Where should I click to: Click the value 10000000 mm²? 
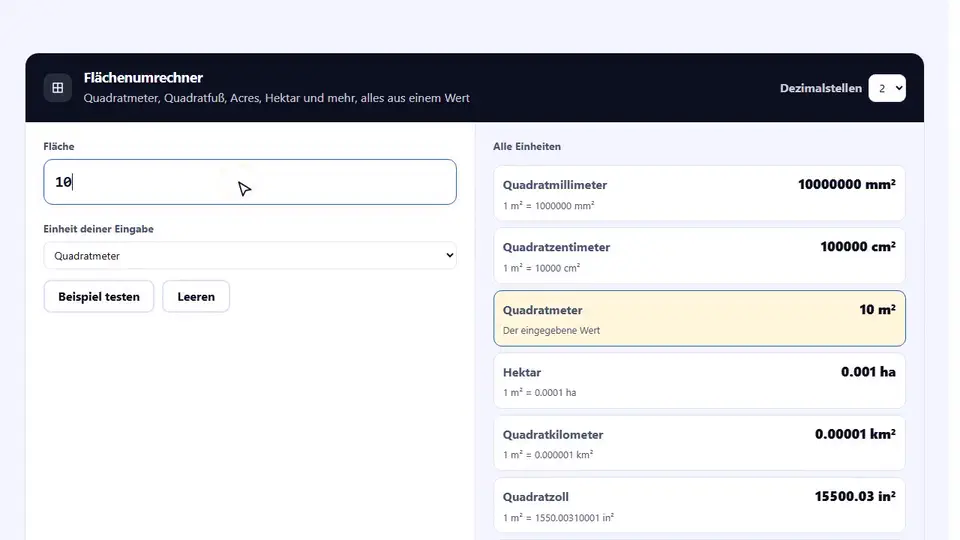[x=846, y=184]
